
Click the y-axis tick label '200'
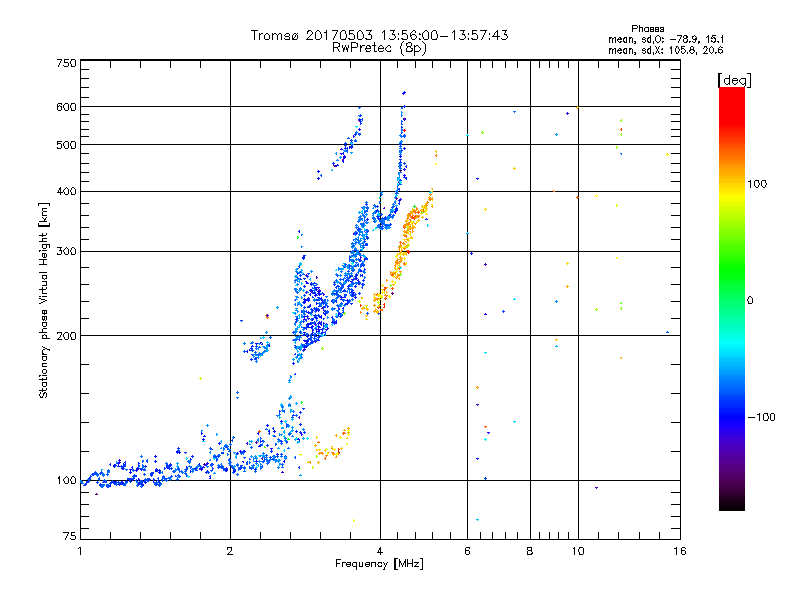pyautogui.click(x=66, y=336)
